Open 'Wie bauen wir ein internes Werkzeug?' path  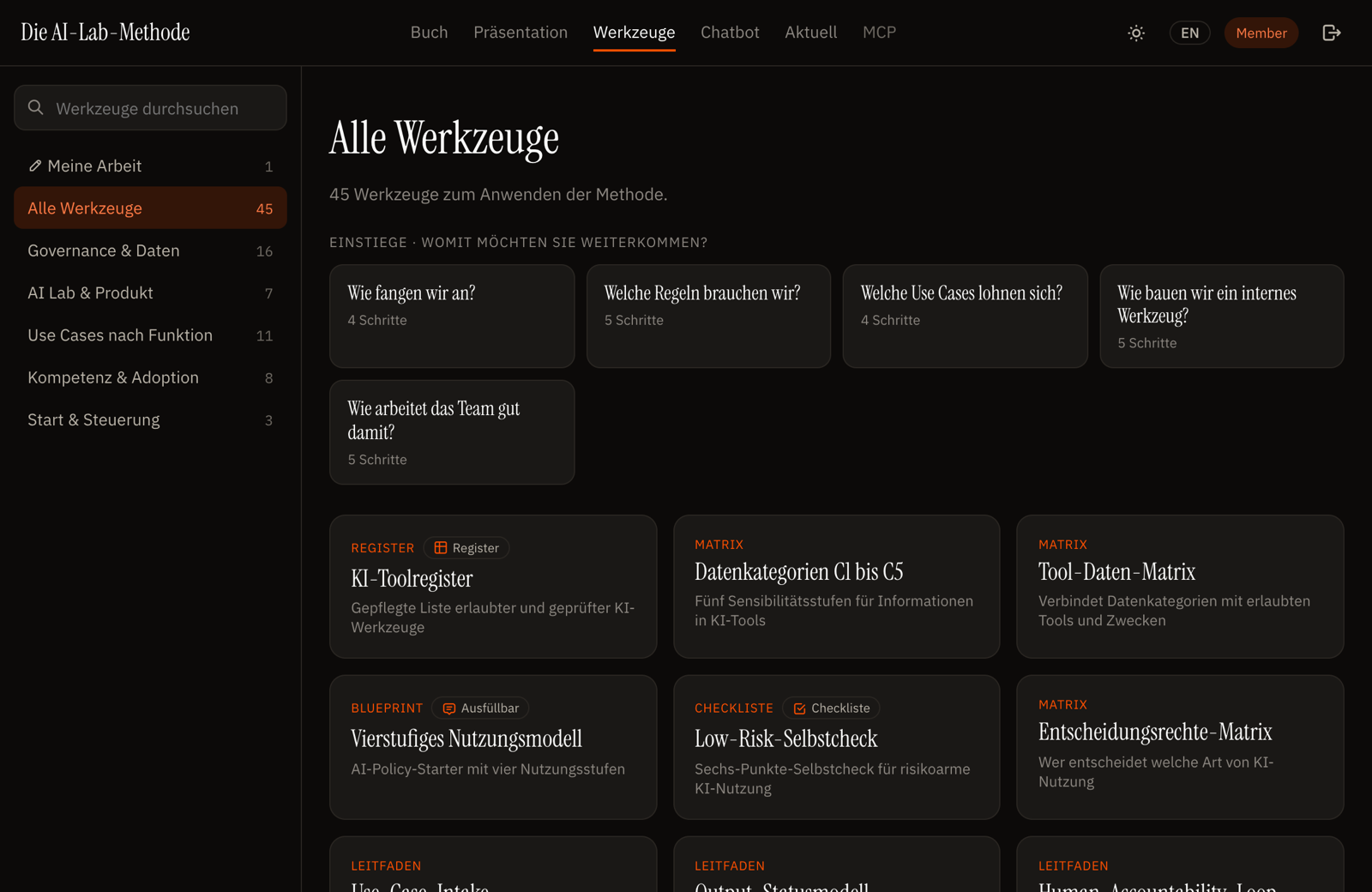[x=1222, y=316]
